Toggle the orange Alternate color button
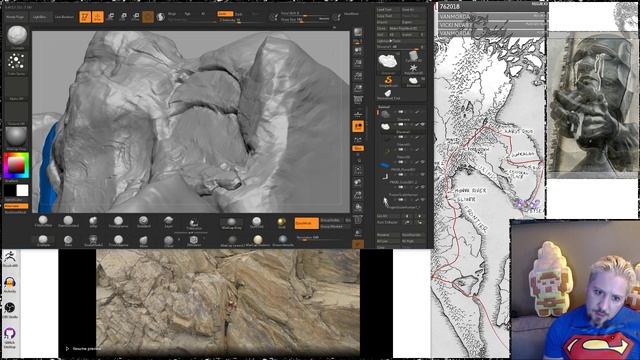 coord(16,206)
